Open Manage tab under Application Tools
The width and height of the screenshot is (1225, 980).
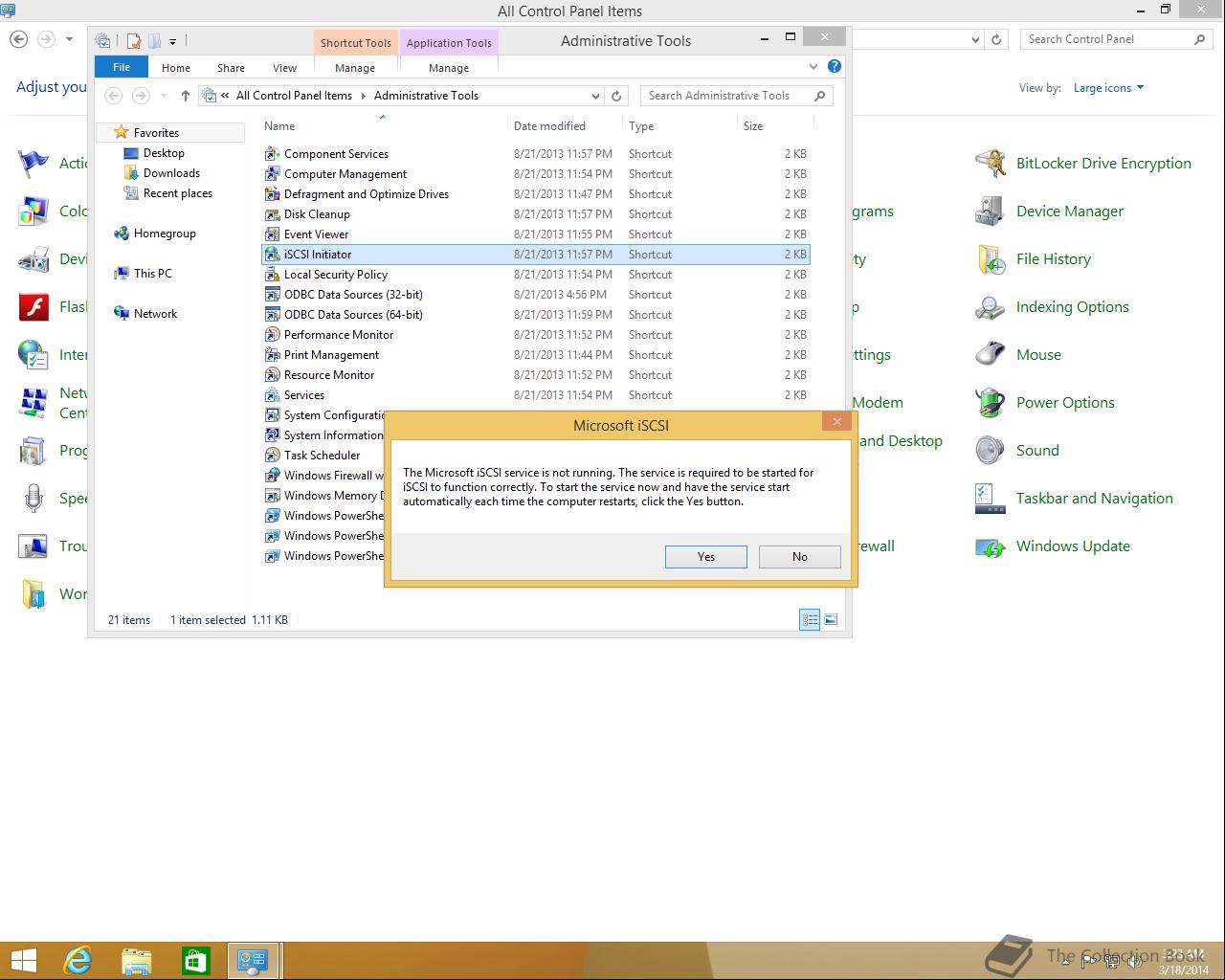pos(449,68)
